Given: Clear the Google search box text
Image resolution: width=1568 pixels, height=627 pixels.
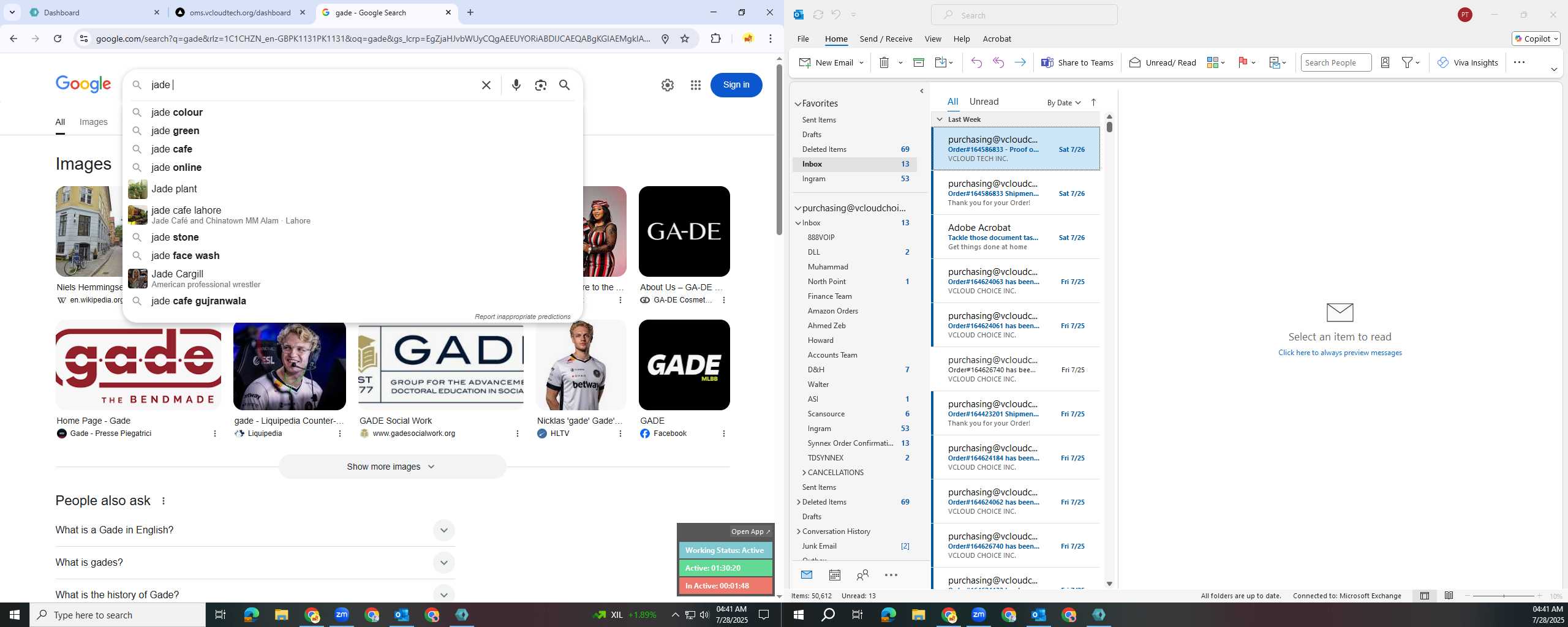Looking at the screenshot, I should [486, 85].
